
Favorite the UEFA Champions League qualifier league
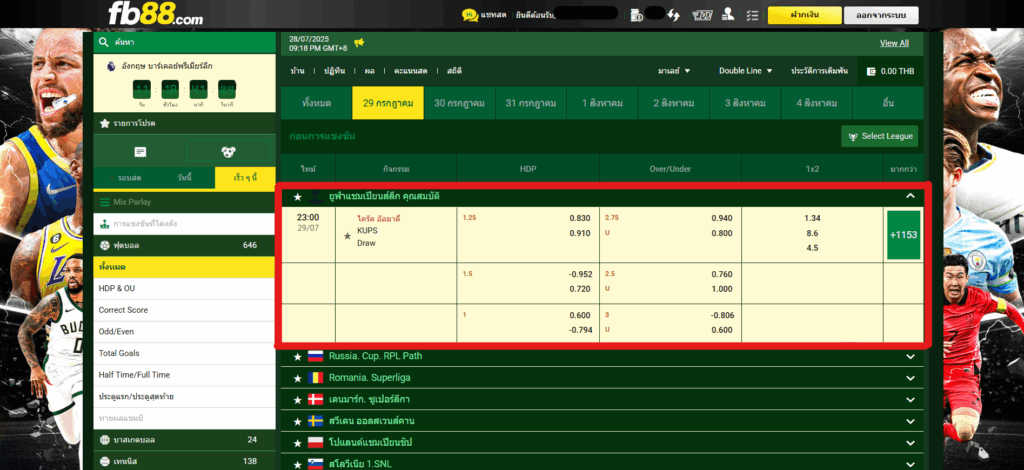(298, 196)
